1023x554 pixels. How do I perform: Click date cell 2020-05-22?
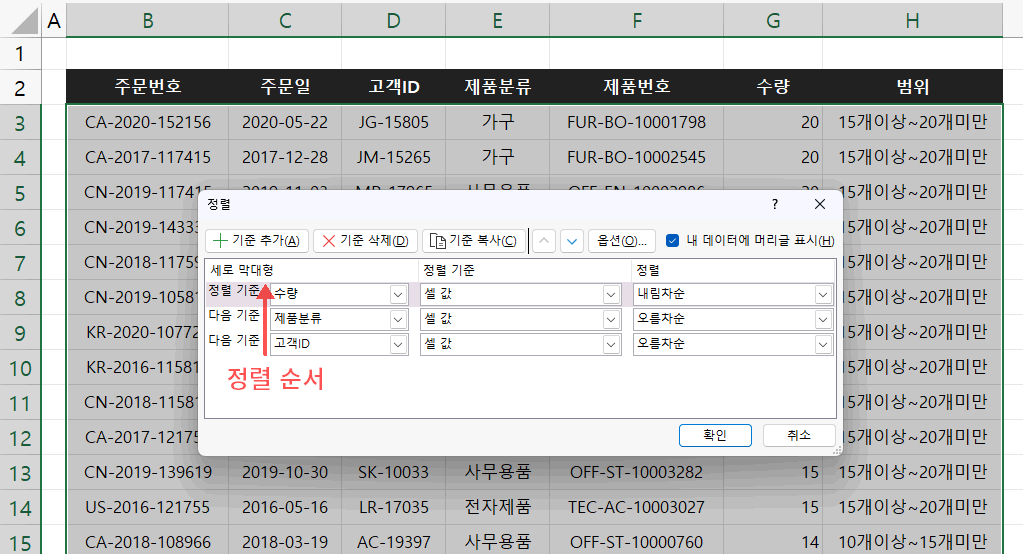285,122
